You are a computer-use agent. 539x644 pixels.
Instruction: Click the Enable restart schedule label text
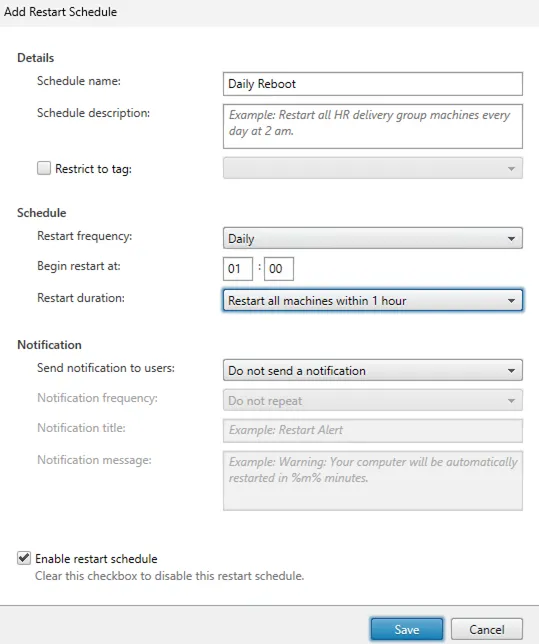coord(96,559)
